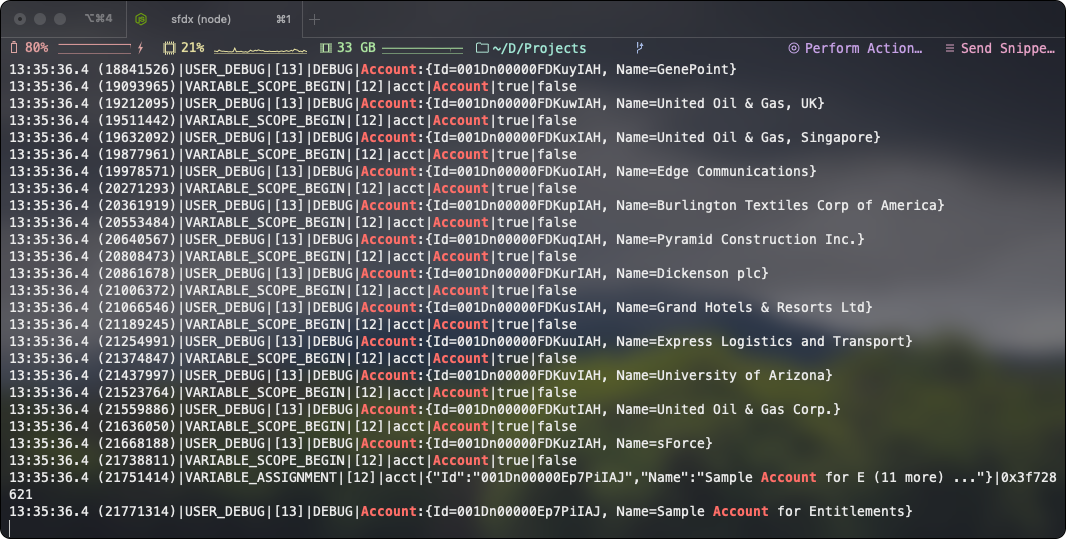
Task: Click the counter (21771314) in last line
Action: (x=136, y=511)
